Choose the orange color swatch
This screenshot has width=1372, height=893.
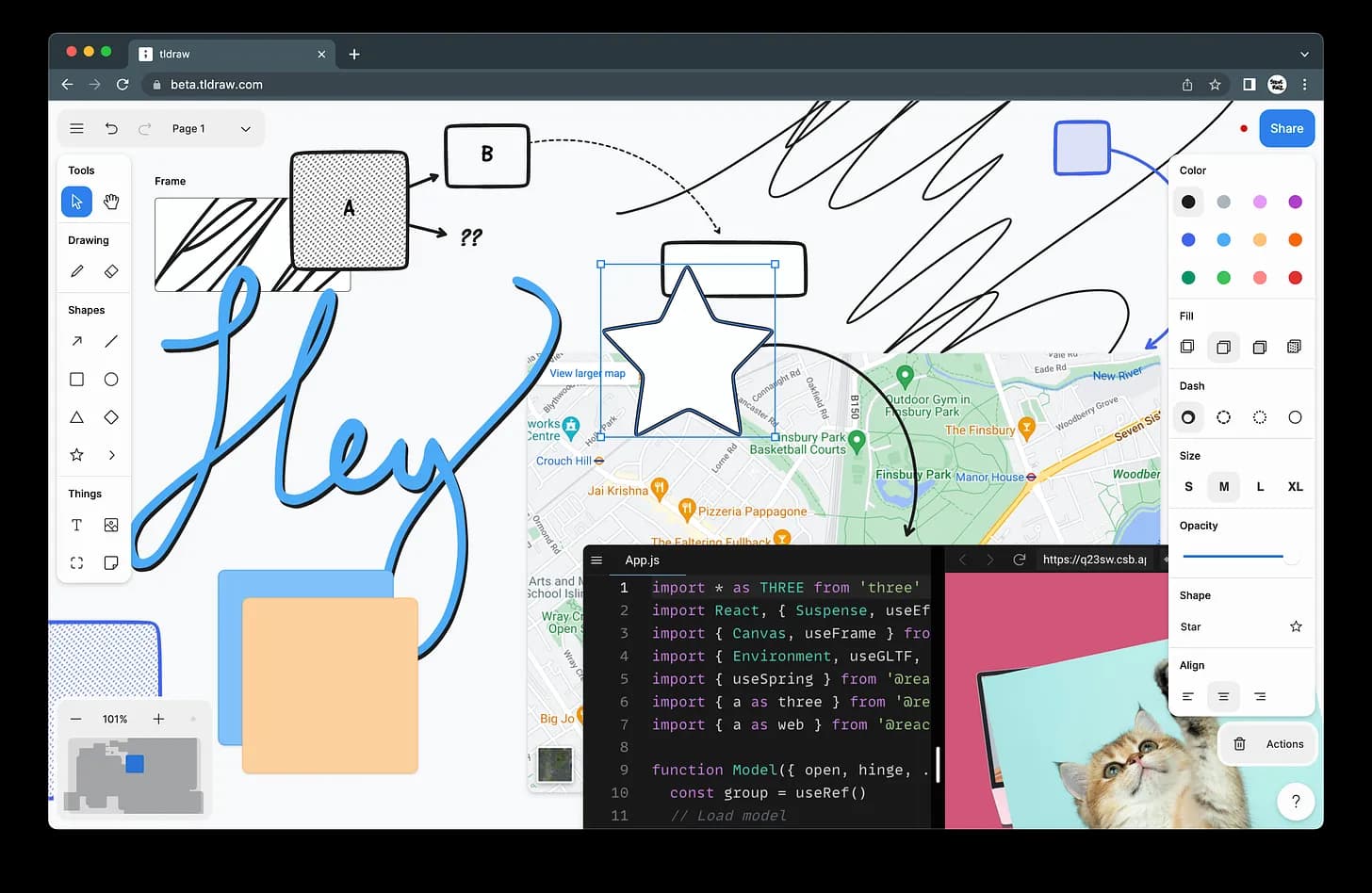tap(1295, 239)
